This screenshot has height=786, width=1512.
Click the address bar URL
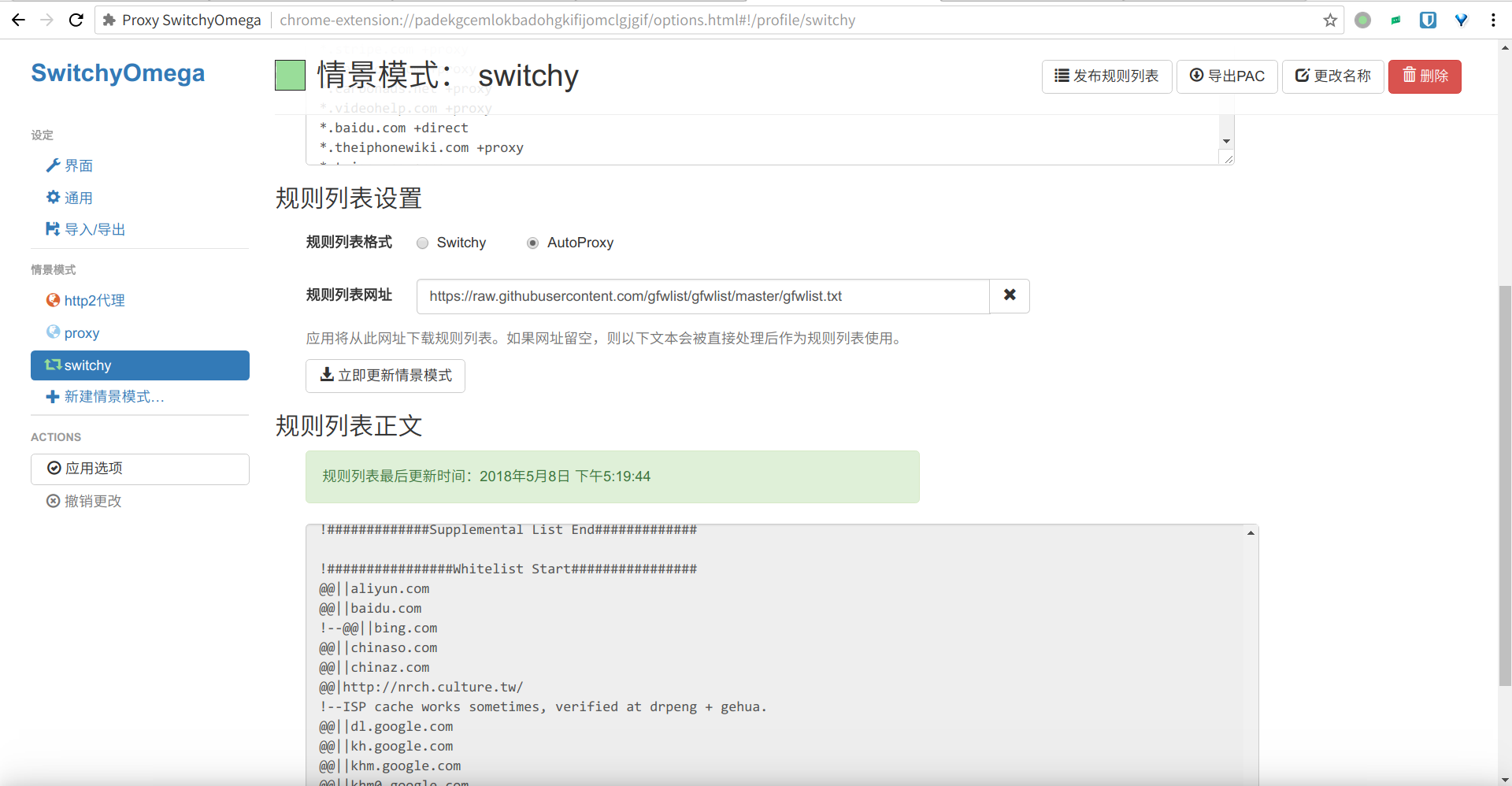(x=567, y=20)
